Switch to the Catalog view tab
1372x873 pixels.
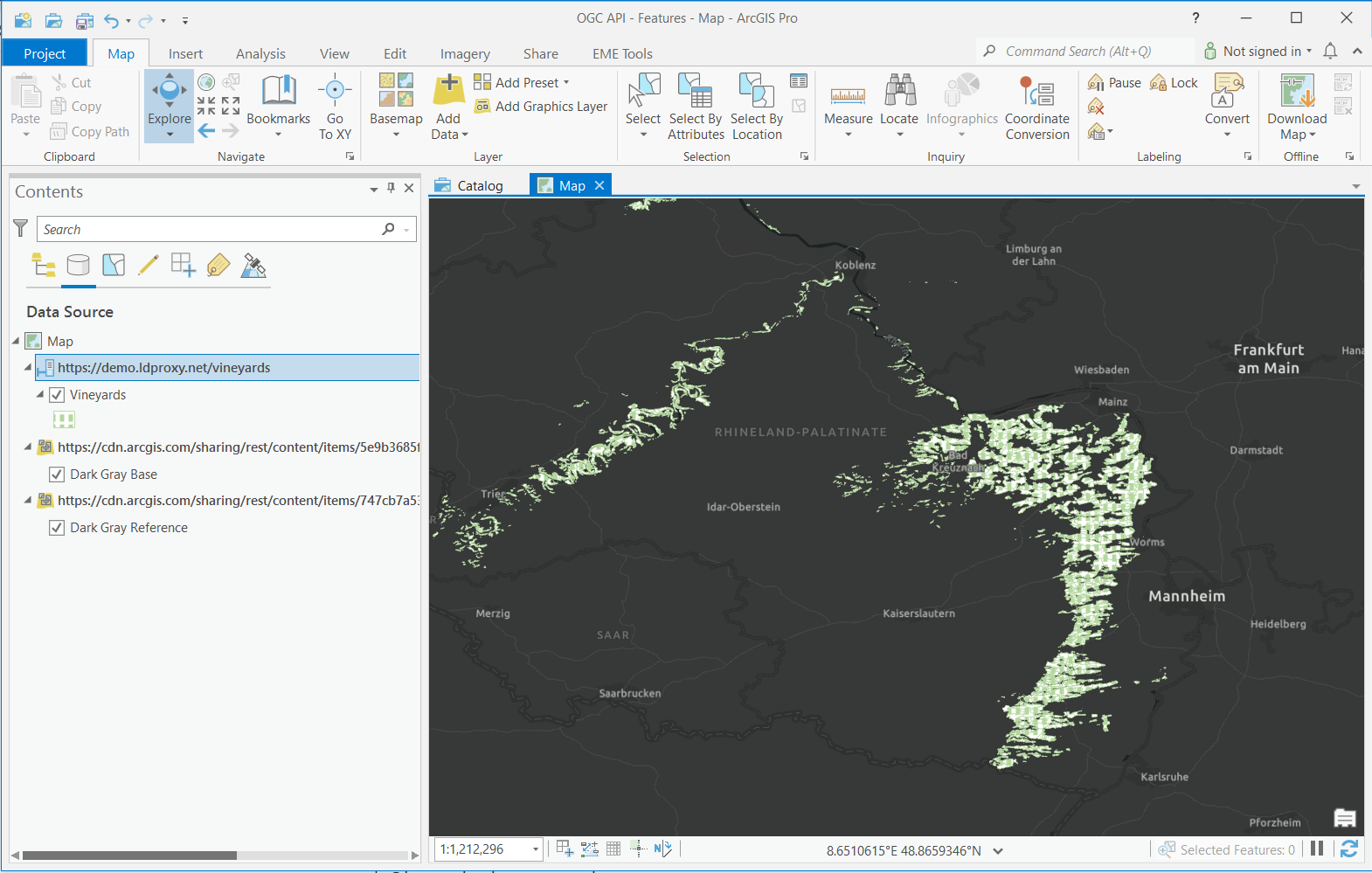pos(470,185)
